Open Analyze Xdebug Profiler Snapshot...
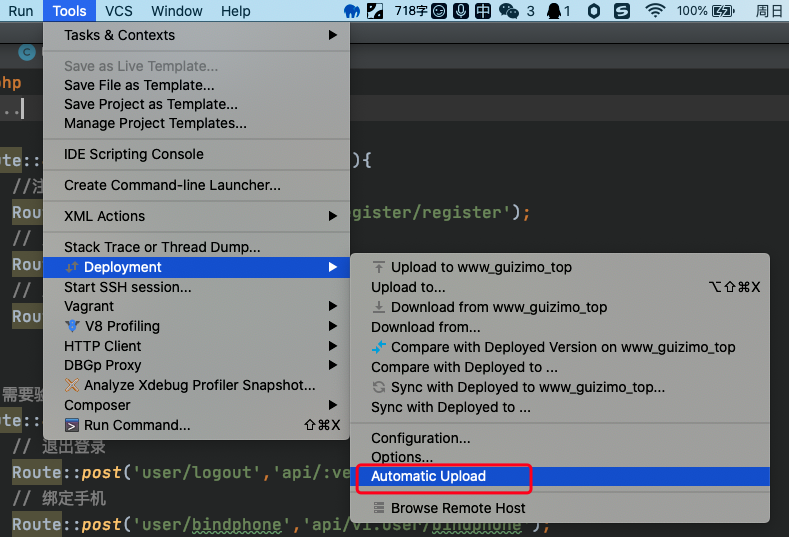Viewport: 789px width, 537px height. (x=197, y=385)
